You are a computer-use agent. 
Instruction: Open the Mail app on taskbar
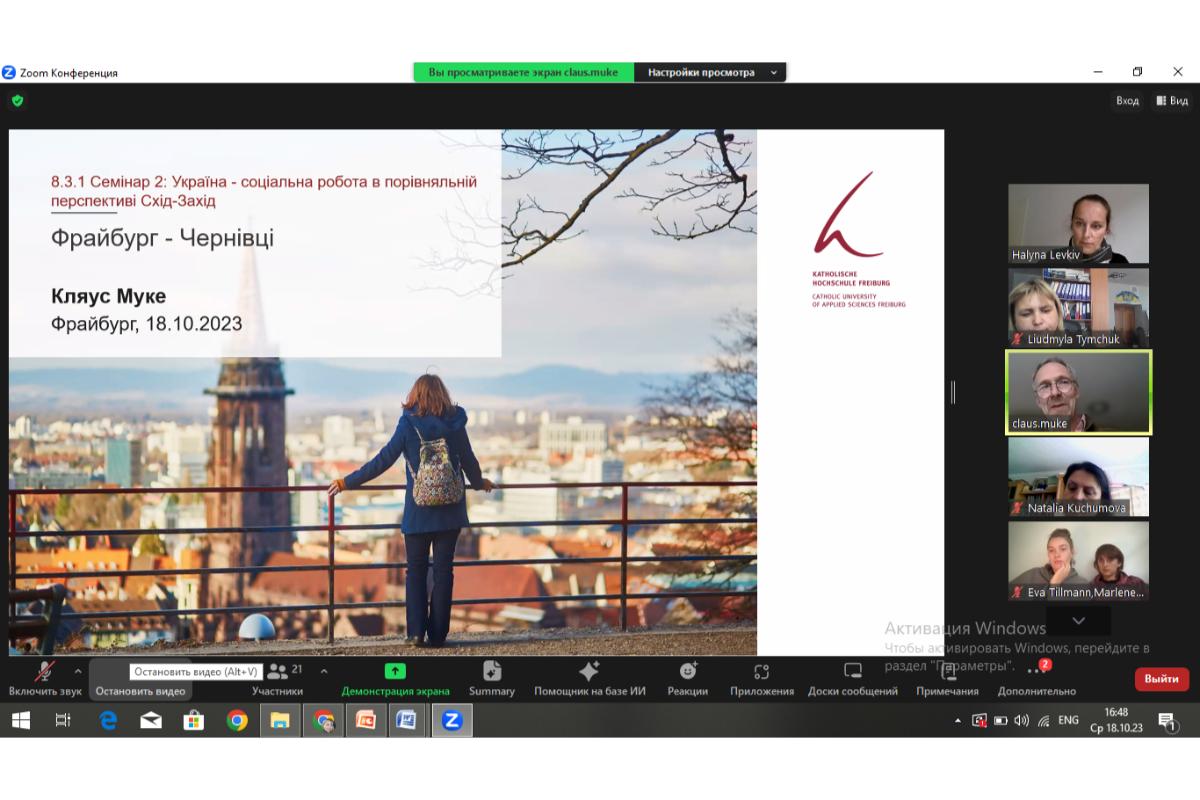151,720
